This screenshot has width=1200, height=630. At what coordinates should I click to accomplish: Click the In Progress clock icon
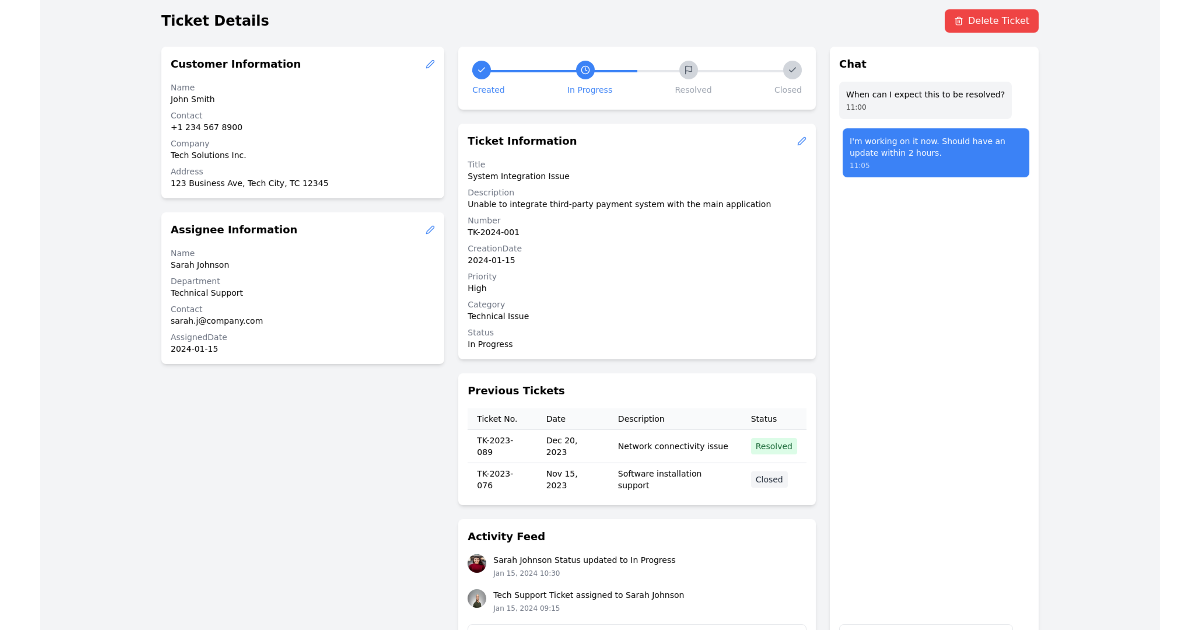585,70
